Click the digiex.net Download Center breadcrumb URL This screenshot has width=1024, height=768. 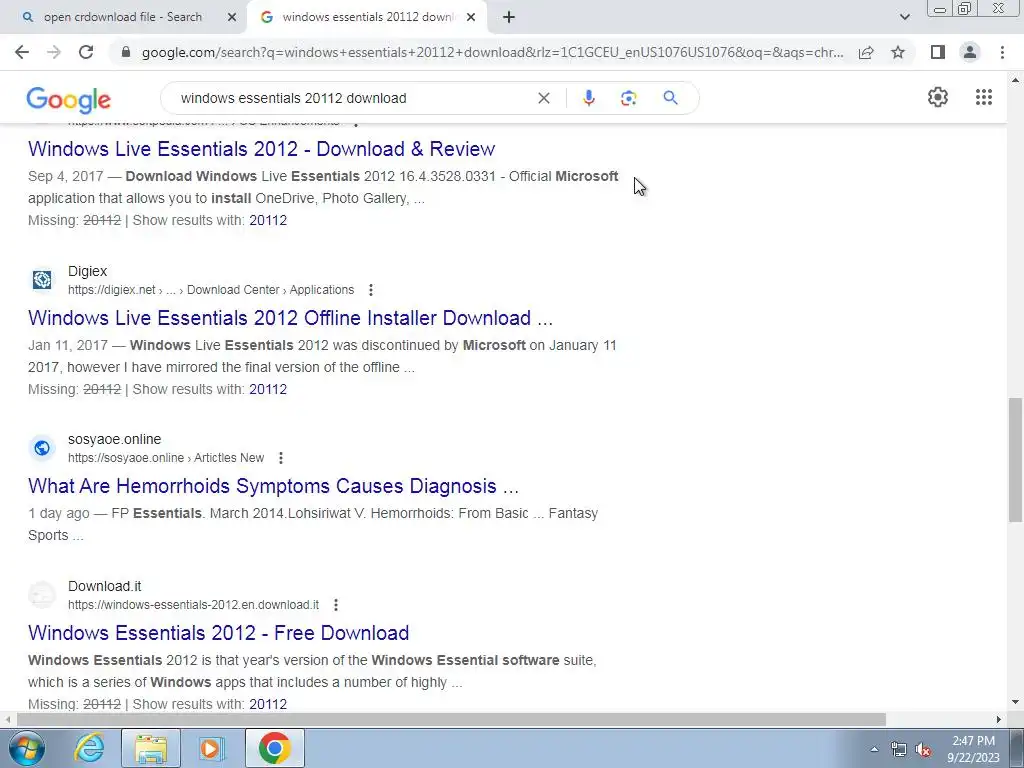[x=211, y=290]
